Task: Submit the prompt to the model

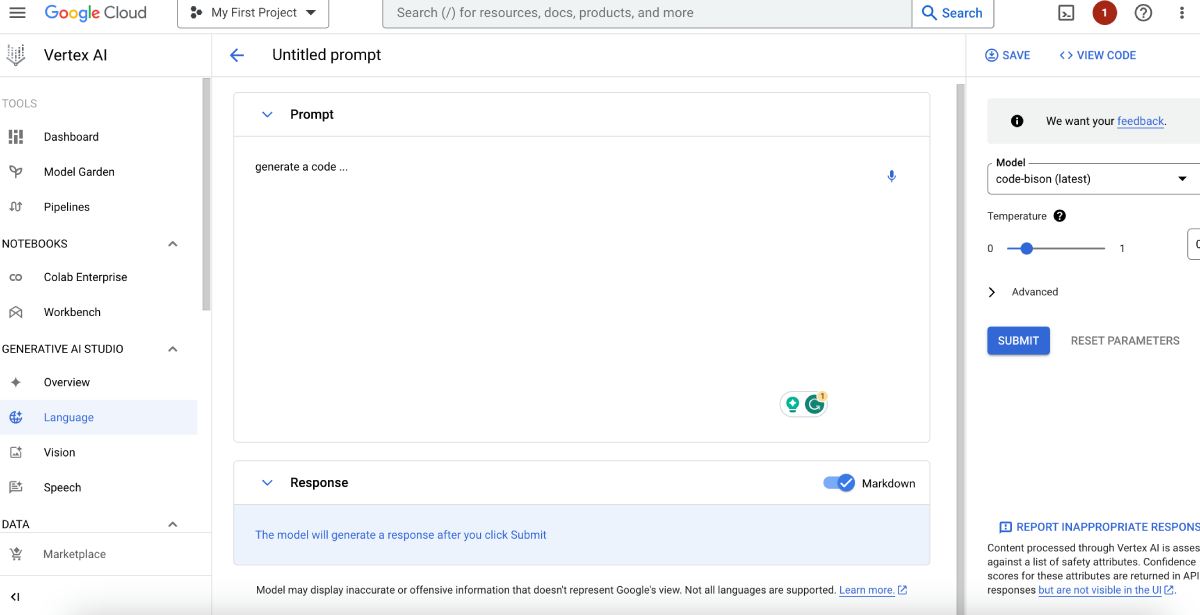Action: [1018, 340]
